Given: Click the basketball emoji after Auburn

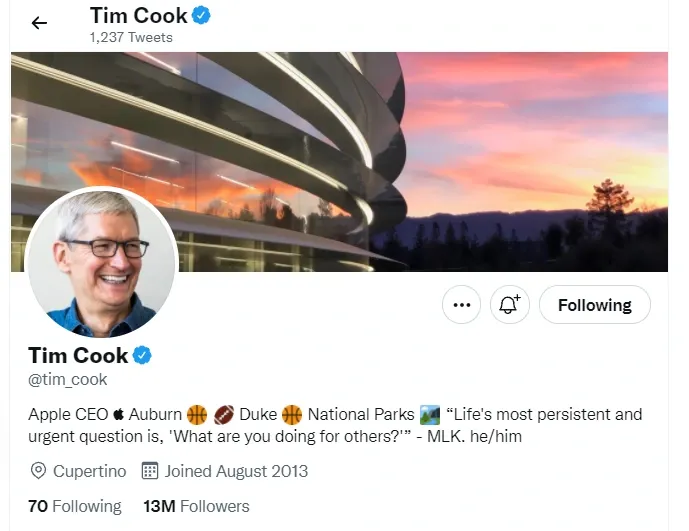Looking at the screenshot, I should click(x=197, y=414).
